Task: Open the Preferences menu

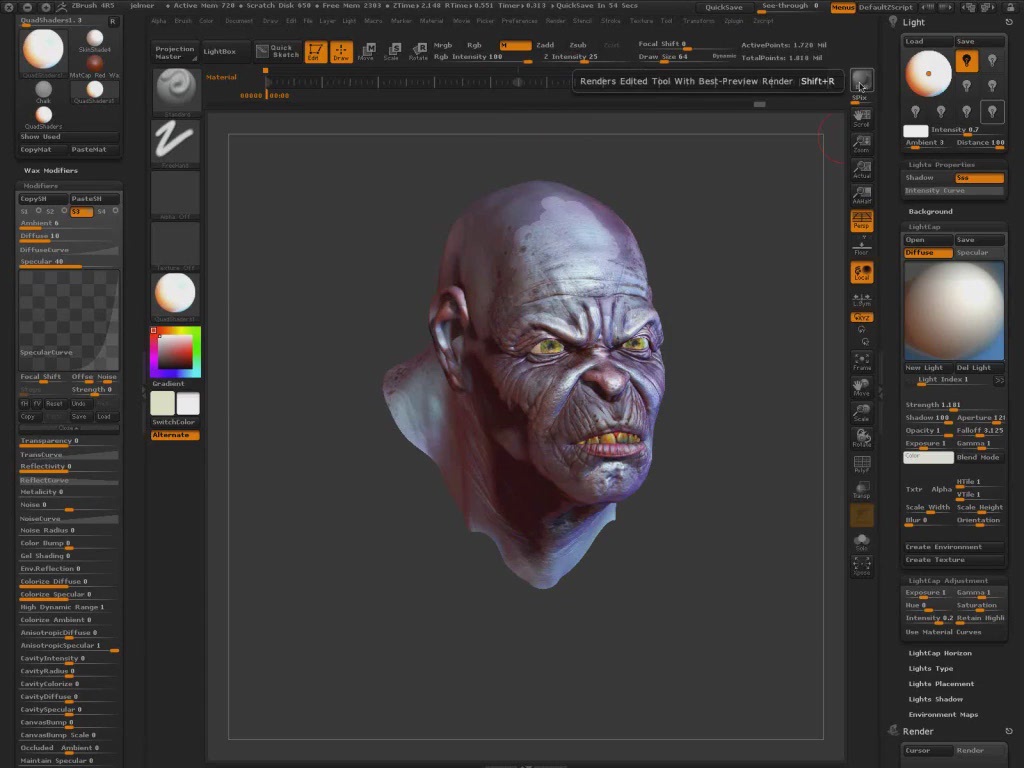Action: click(x=519, y=21)
